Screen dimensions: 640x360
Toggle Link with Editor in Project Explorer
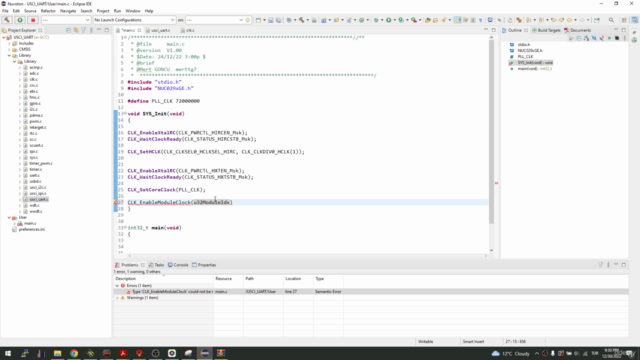76,30
